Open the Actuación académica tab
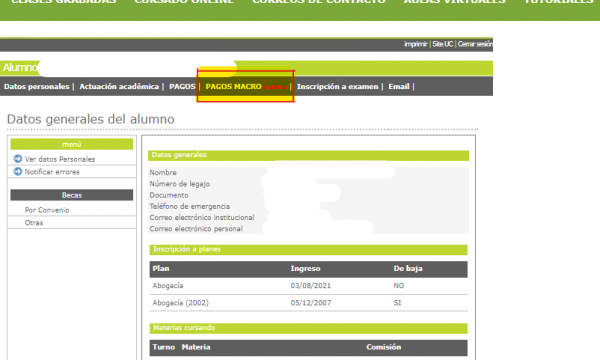The width and height of the screenshot is (600, 360). (119, 86)
